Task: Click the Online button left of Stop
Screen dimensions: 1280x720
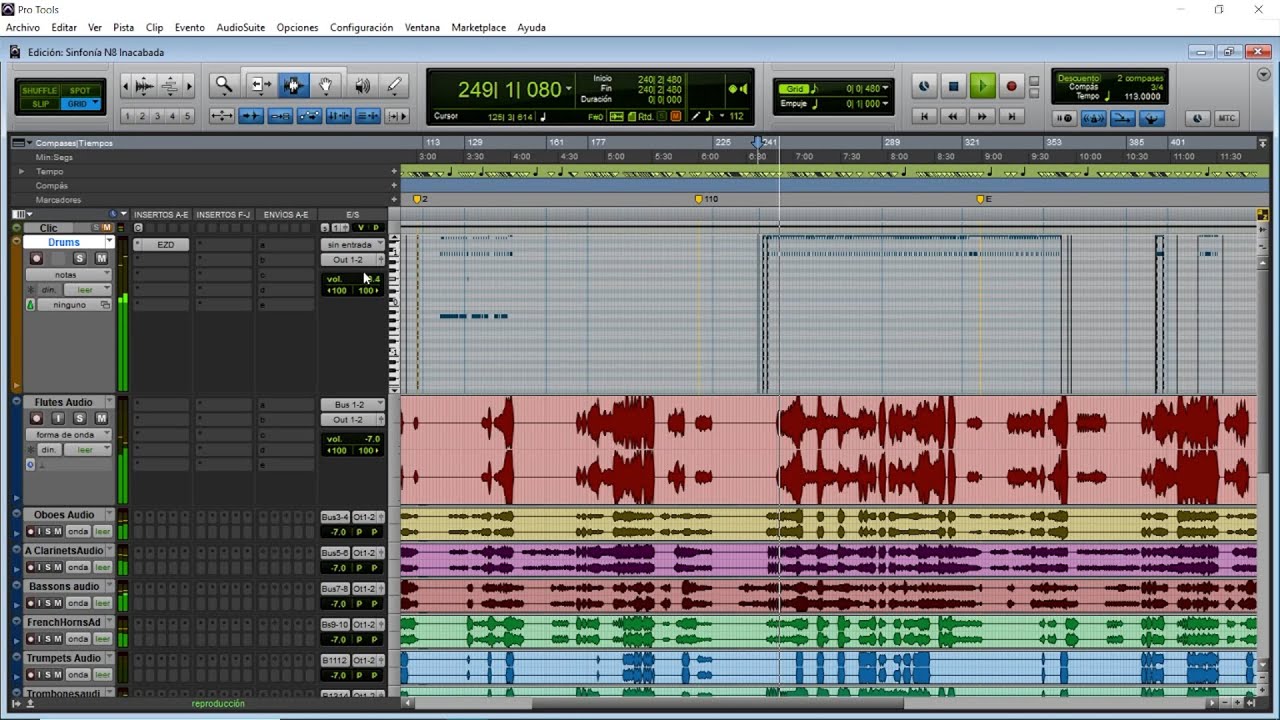Action: click(924, 87)
